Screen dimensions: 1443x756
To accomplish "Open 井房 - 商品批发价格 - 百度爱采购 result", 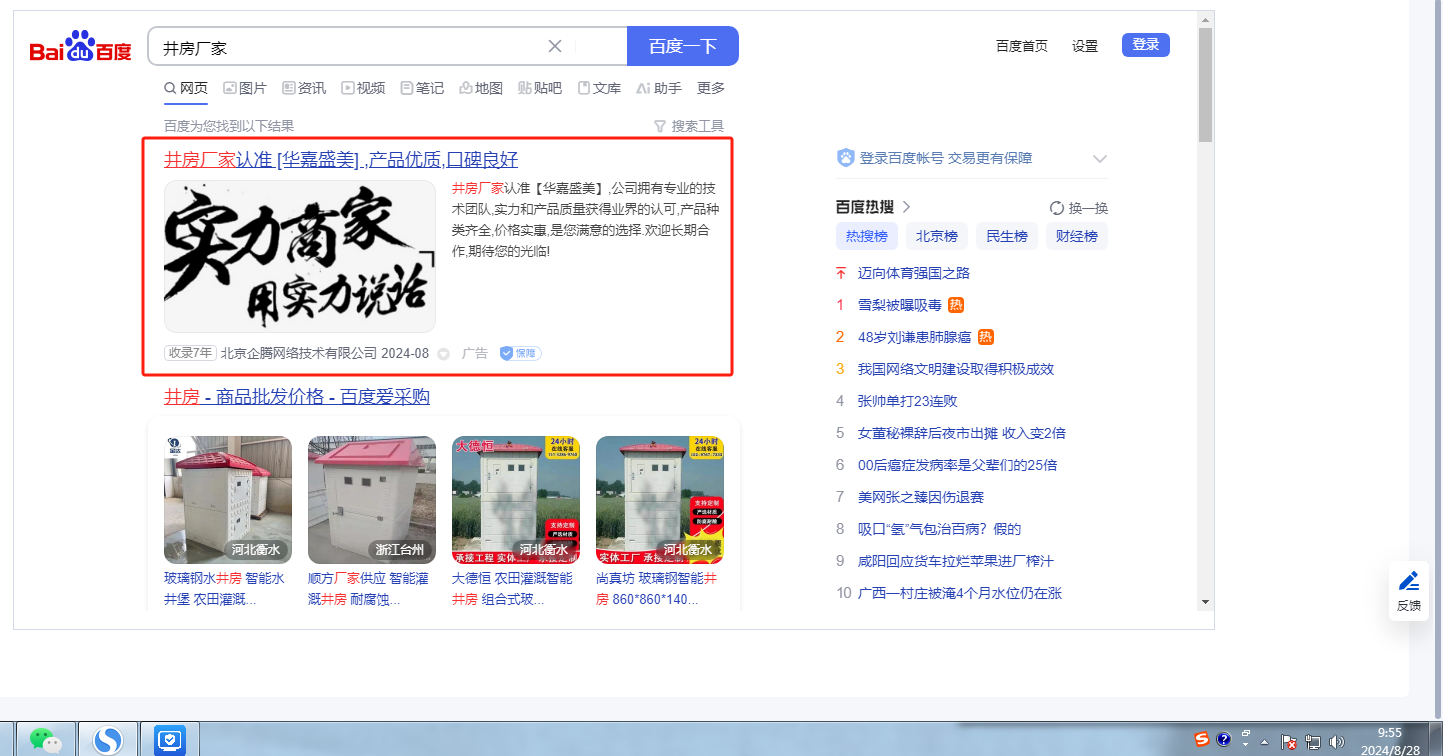I will point(297,397).
